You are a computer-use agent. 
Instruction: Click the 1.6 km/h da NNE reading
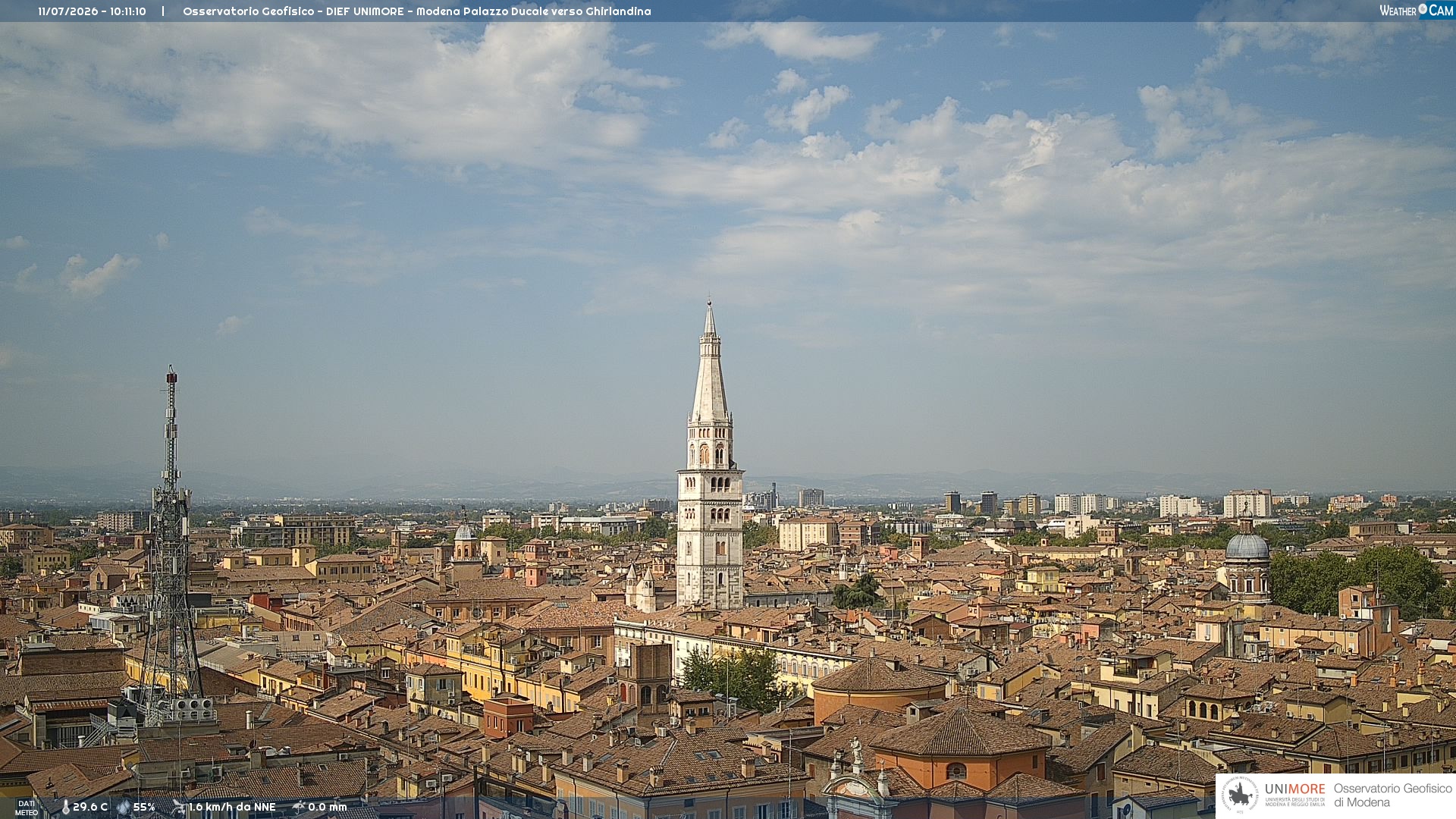click(232, 807)
